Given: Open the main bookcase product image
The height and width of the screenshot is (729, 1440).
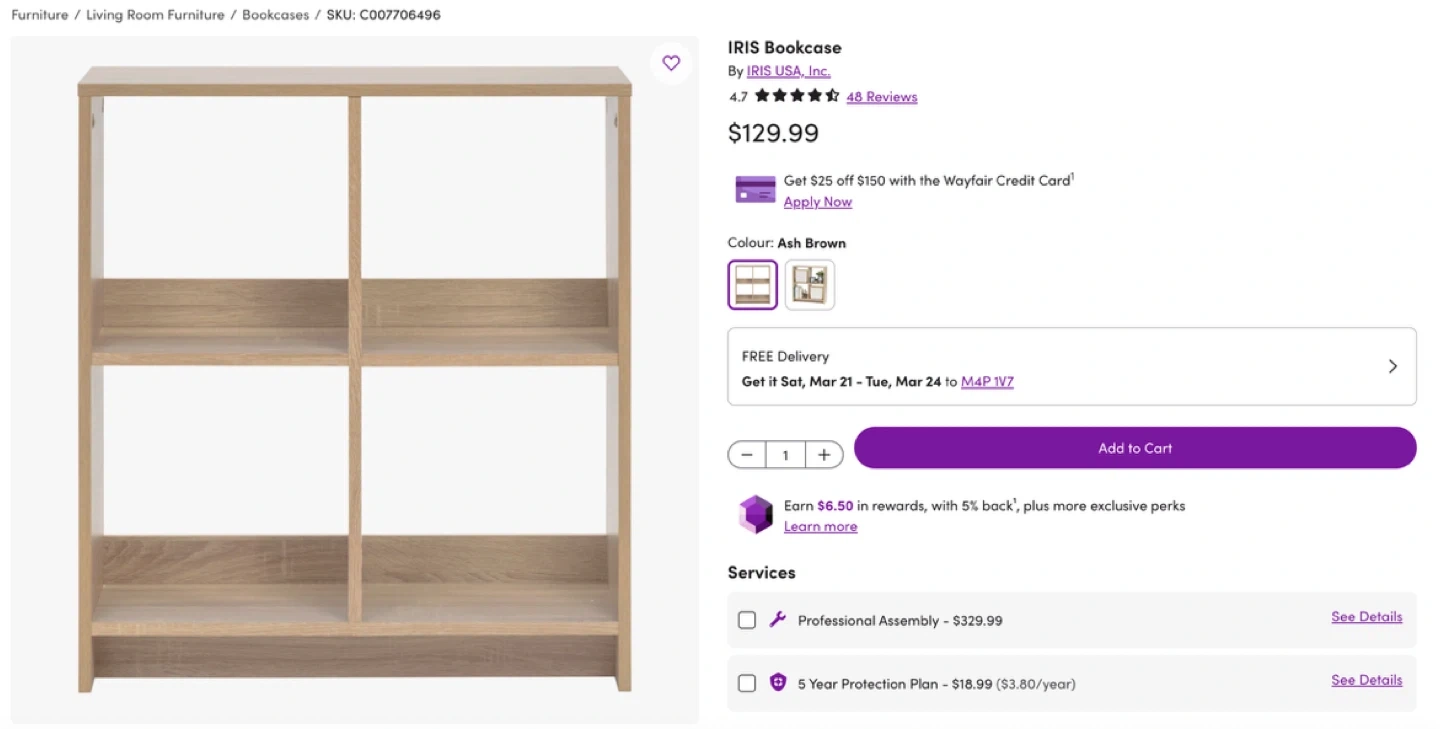Looking at the screenshot, I should (x=355, y=380).
